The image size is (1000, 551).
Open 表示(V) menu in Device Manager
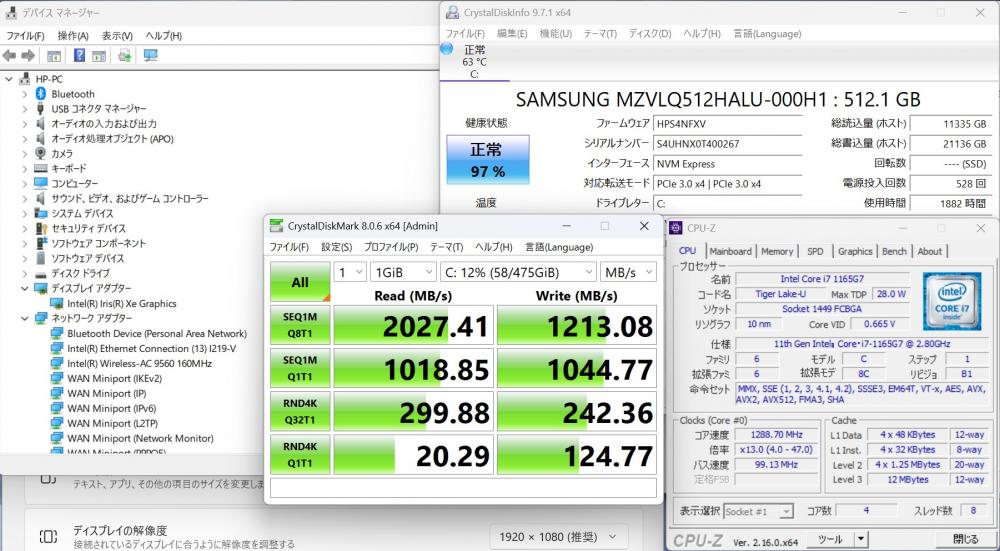117,36
